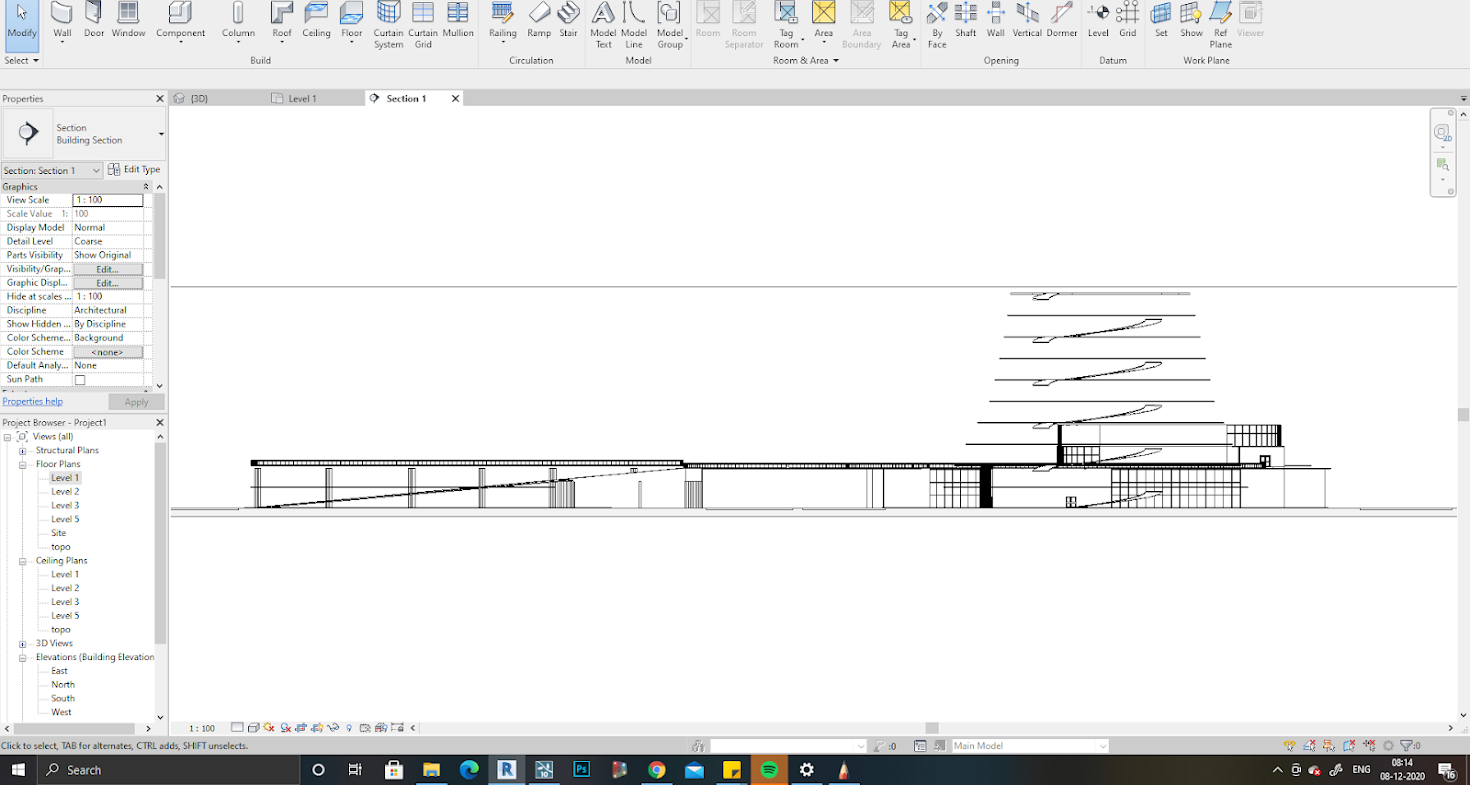Viewport: 1470px width, 785px height.
Task: Select the By Face opening tool
Action: click(x=936, y=26)
